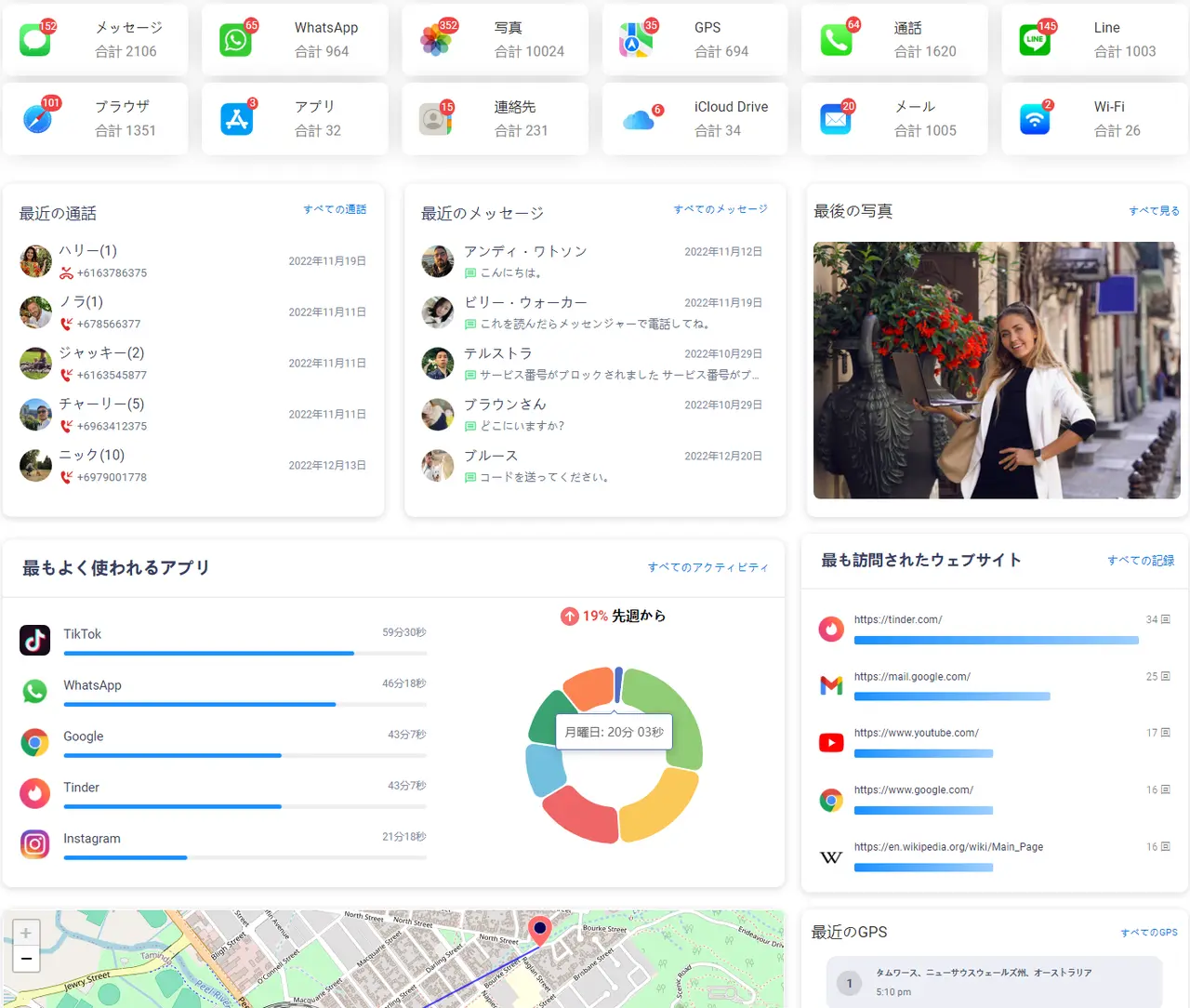Image resolution: width=1190 pixels, height=1008 pixels.
Task: Click the WhatsApp icon in most used apps
Action: [x=35, y=691]
